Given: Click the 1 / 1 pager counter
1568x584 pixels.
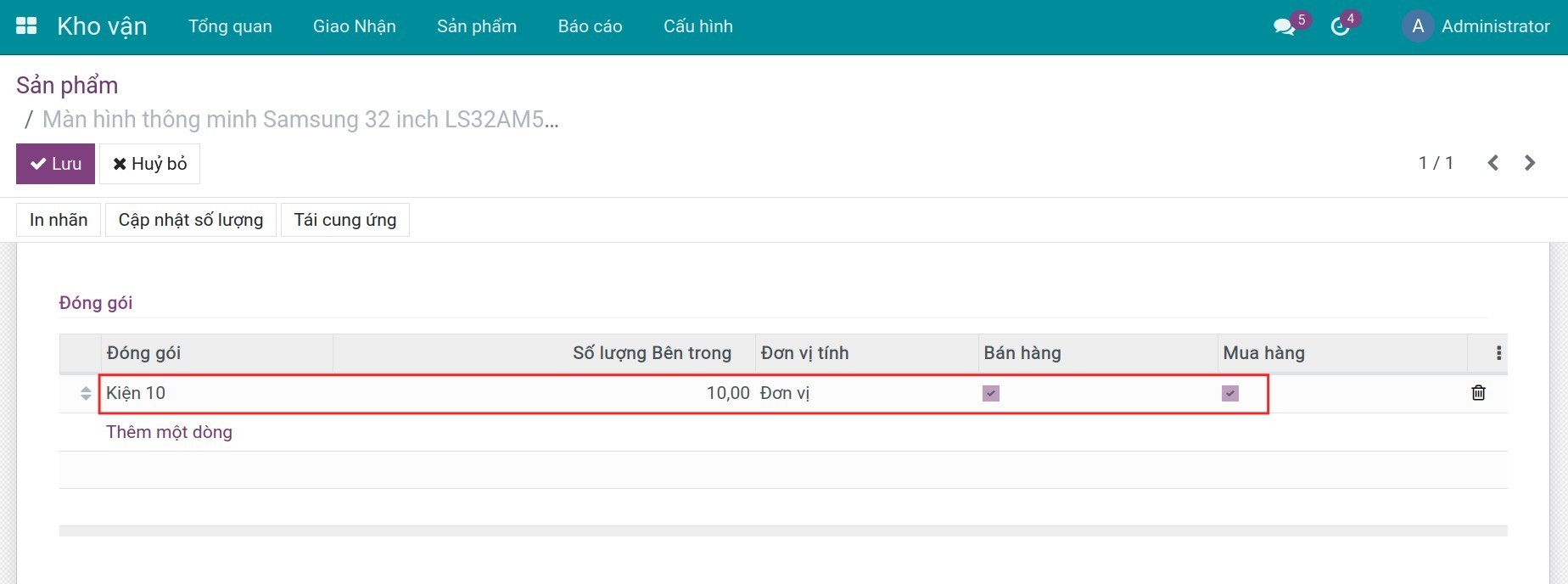Looking at the screenshot, I should tap(1436, 163).
